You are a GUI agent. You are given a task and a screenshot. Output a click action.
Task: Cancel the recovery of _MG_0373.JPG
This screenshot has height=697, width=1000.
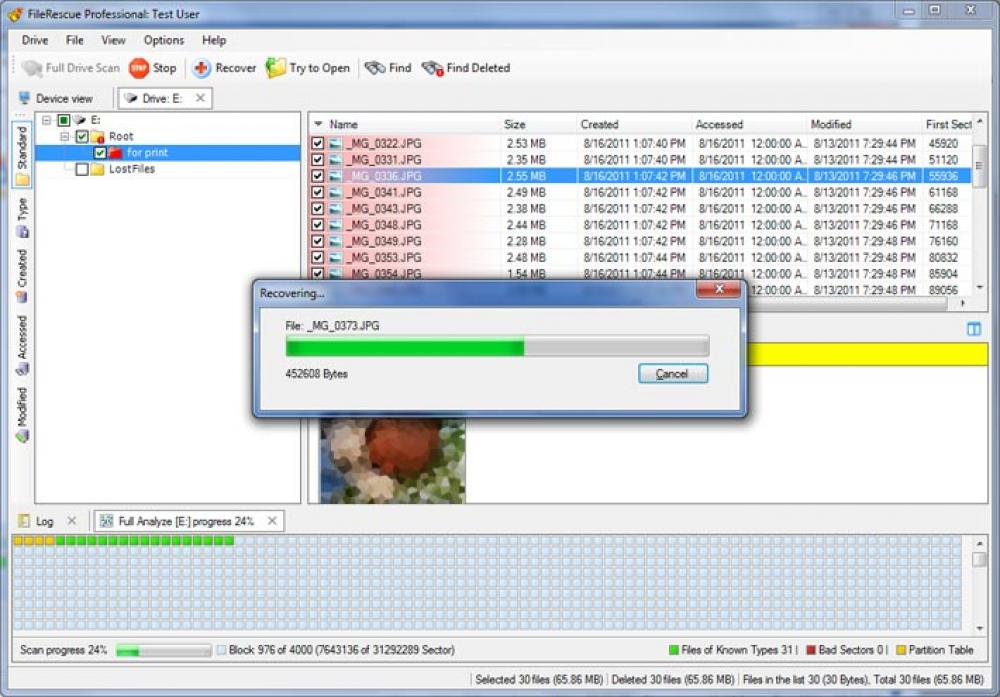pos(672,373)
